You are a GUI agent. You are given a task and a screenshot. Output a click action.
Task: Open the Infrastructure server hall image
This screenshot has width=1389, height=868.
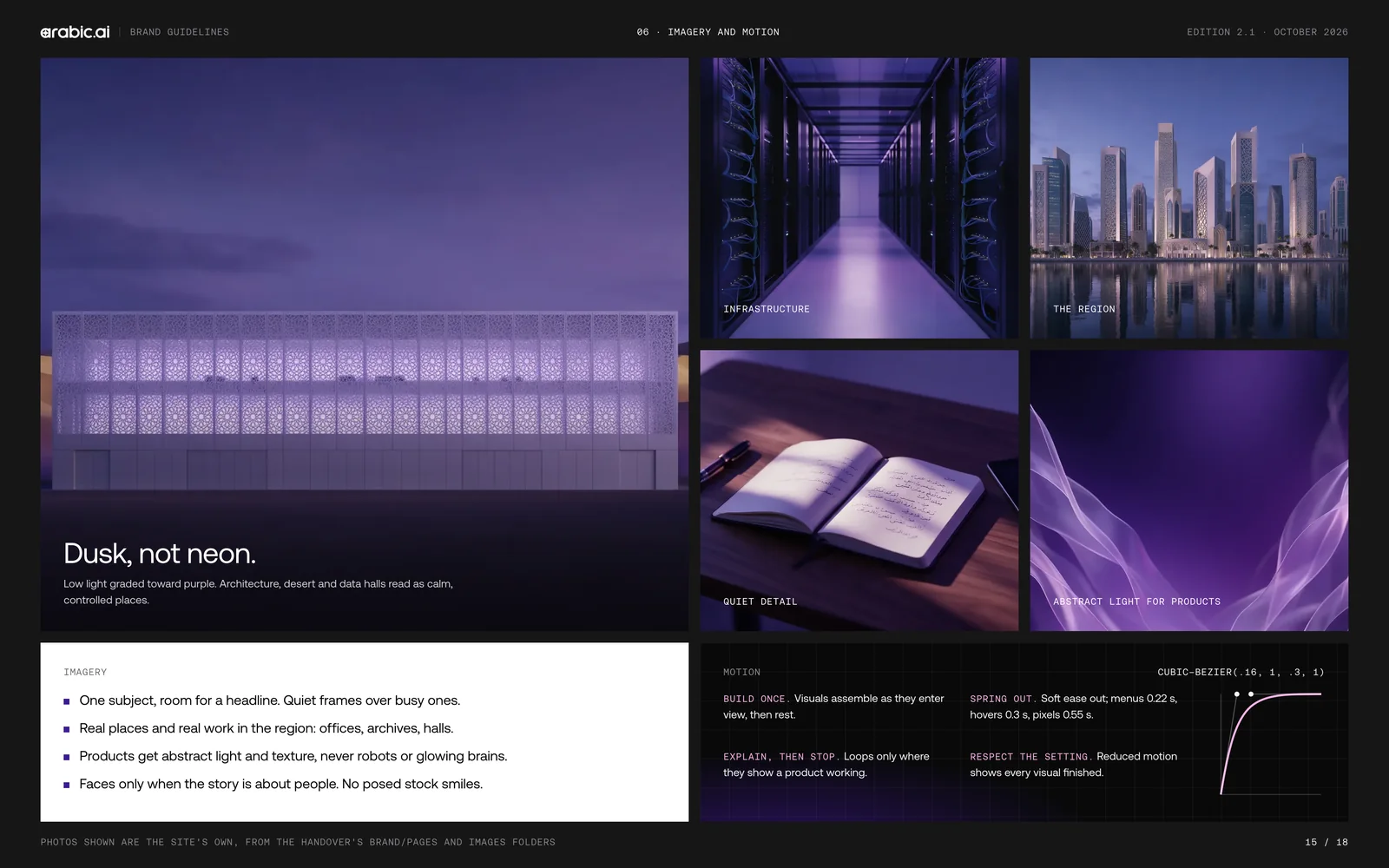click(x=859, y=198)
